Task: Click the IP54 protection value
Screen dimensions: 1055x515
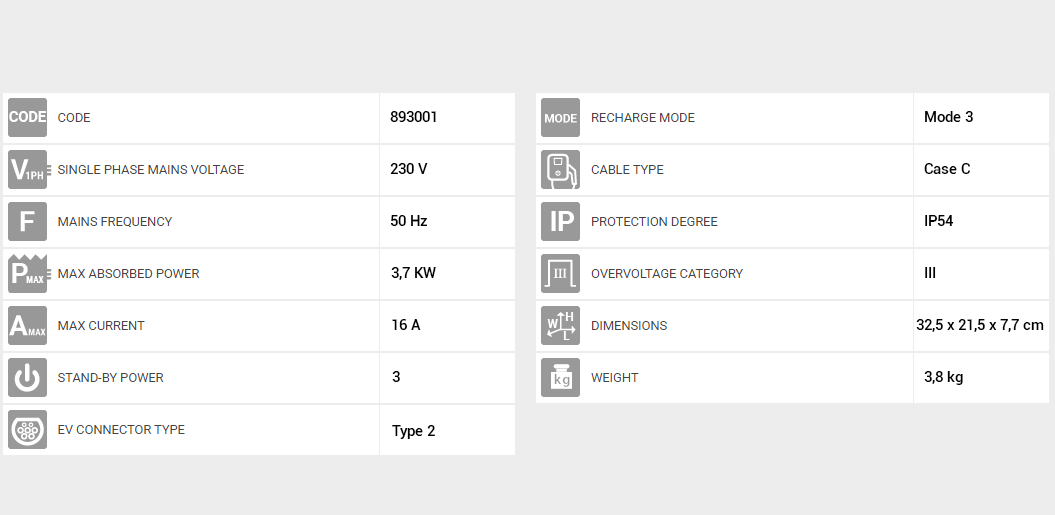Action: pyautogui.click(x=938, y=221)
